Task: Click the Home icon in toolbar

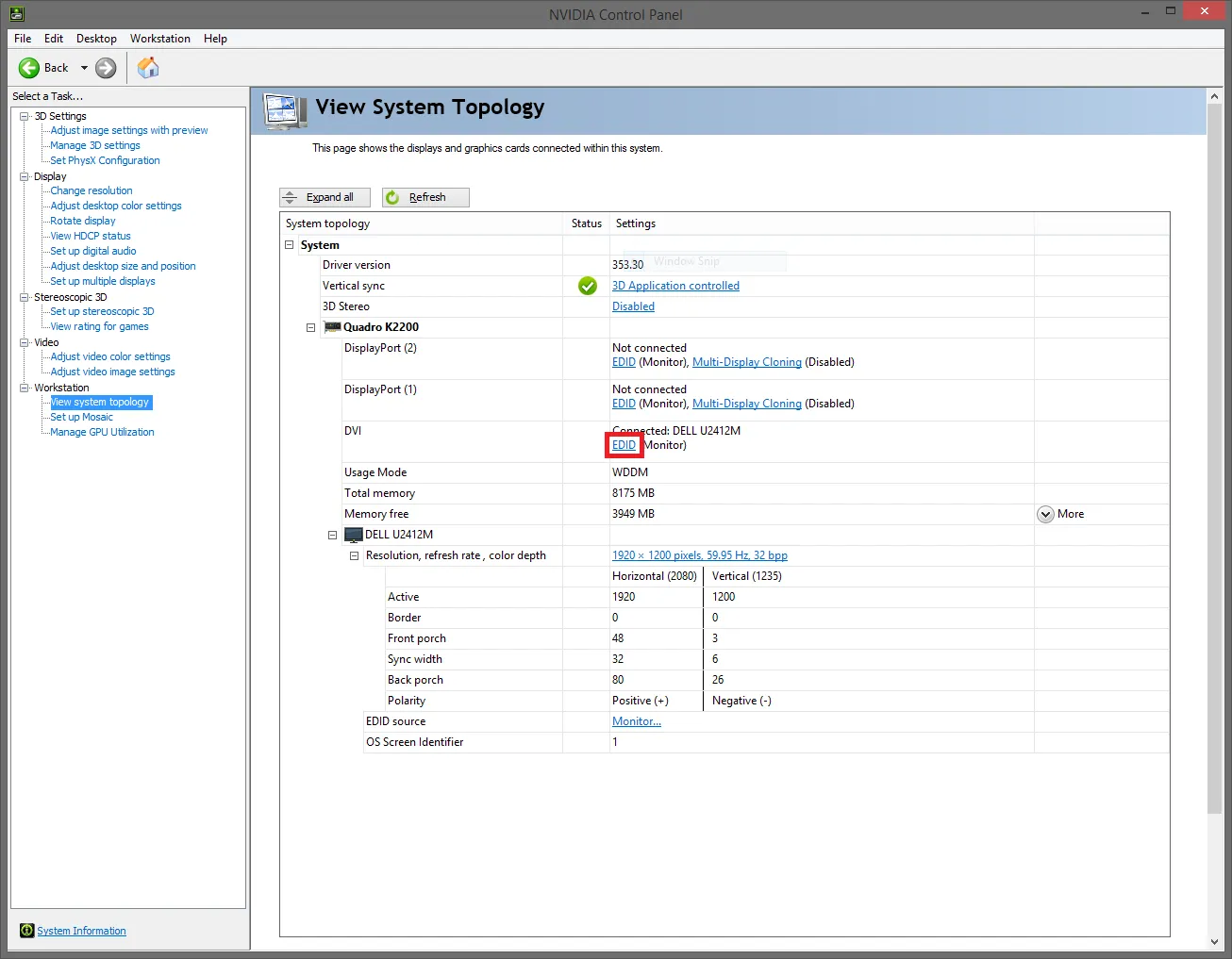Action: tap(148, 68)
